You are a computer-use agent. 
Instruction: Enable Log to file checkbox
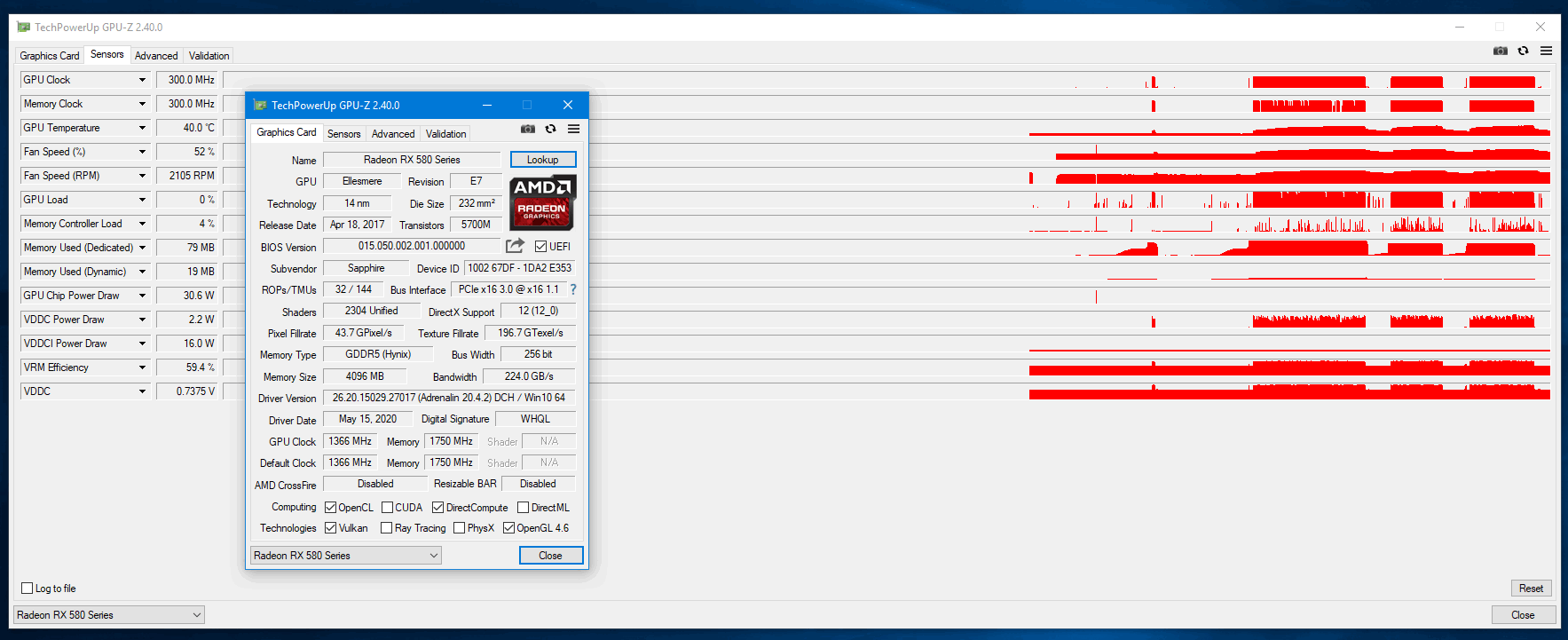(x=27, y=589)
